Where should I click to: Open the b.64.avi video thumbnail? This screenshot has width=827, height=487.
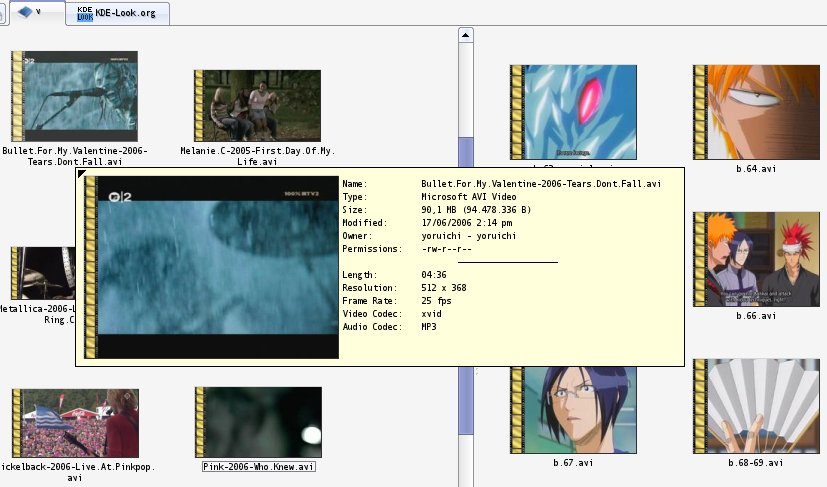[x=756, y=112]
